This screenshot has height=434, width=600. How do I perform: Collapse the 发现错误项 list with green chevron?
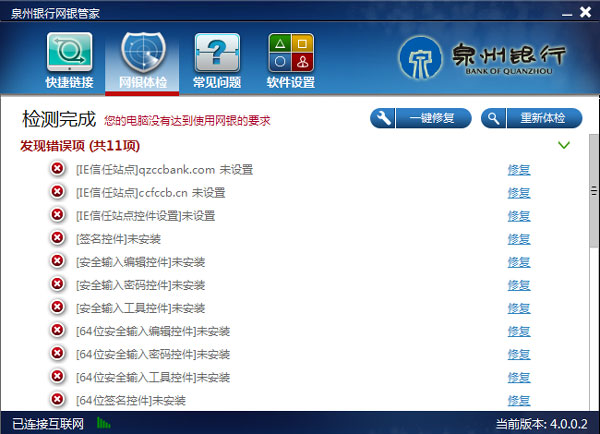(564, 146)
